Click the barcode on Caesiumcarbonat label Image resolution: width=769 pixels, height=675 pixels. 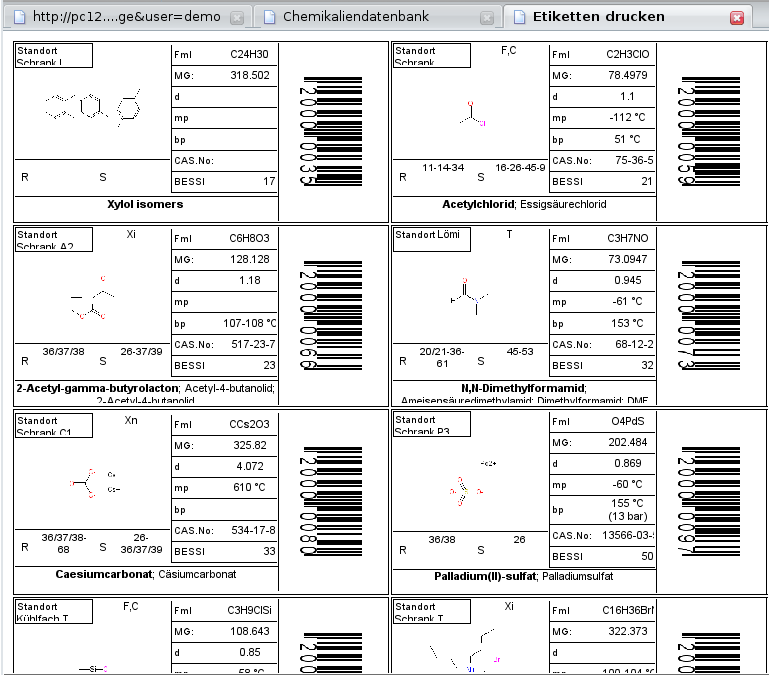[x=331, y=501]
